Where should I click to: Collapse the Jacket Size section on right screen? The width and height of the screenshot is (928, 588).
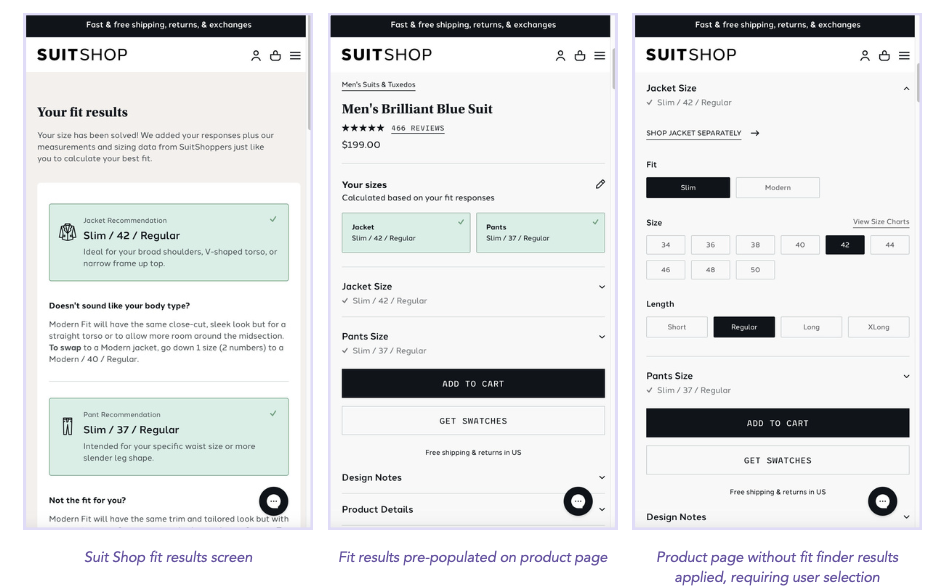[x=906, y=89]
